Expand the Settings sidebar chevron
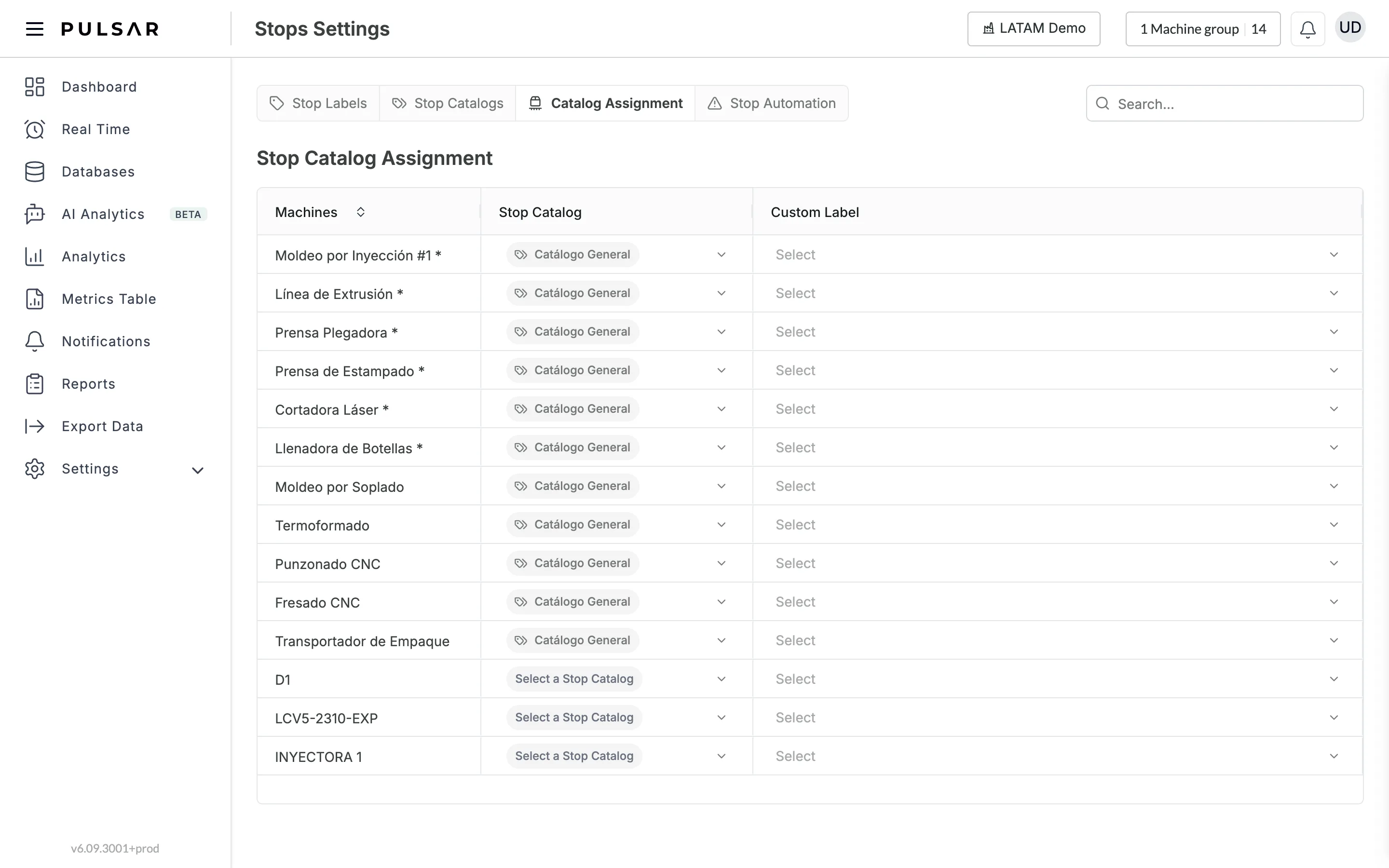The height and width of the screenshot is (868, 1389). pyautogui.click(x=197, y=471)
